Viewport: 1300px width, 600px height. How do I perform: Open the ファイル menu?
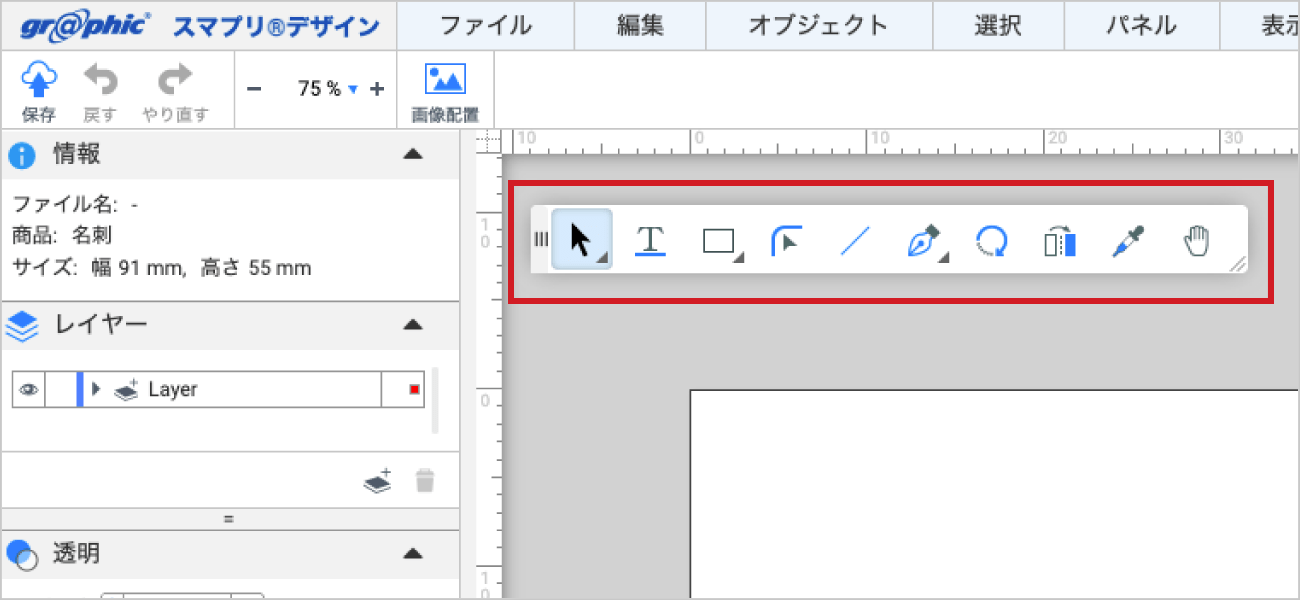[x=485, y=26]
